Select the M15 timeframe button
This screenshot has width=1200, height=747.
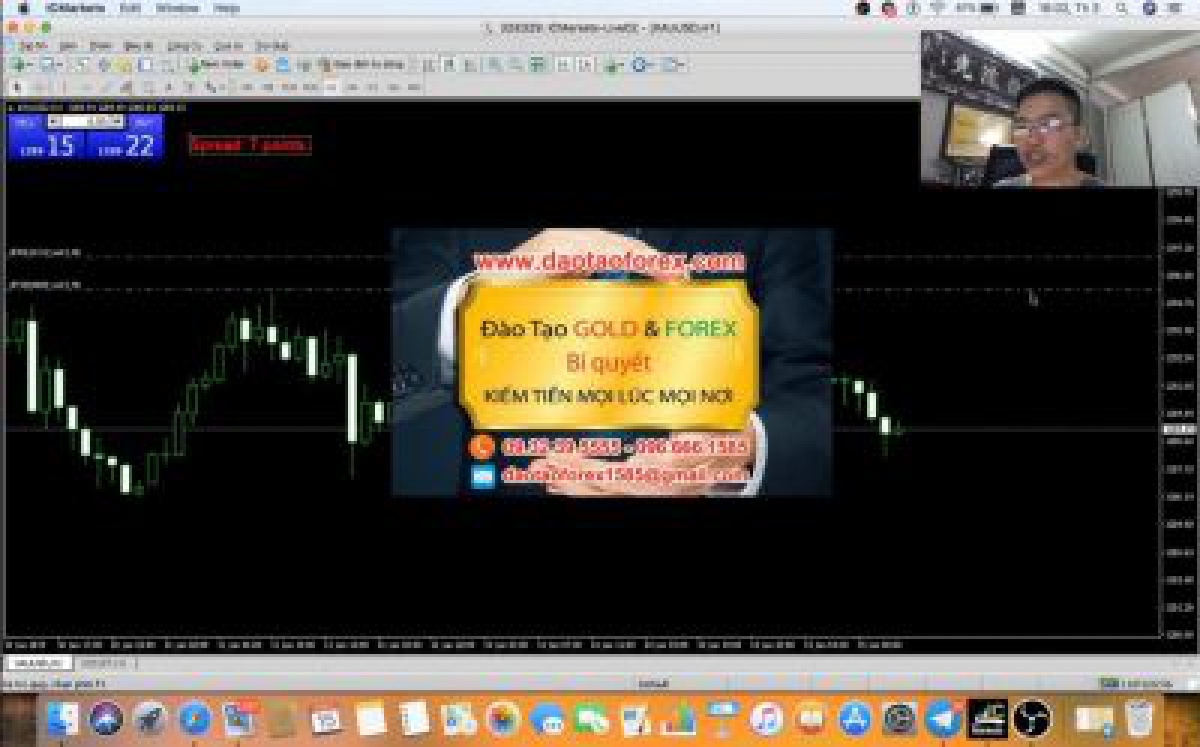click(x=289, y=87)
